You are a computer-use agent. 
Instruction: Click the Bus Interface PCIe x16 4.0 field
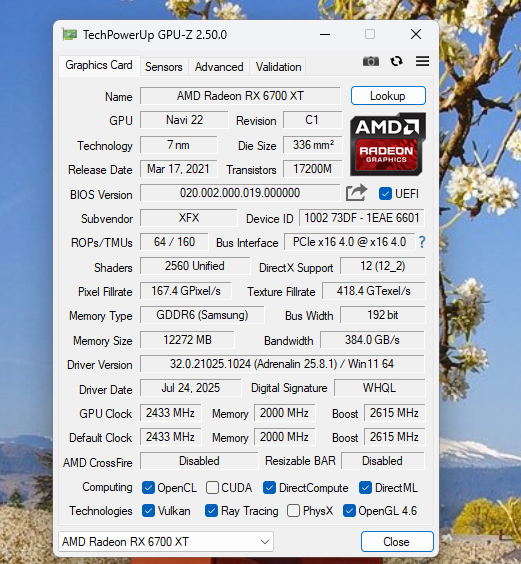pos(349,242)
